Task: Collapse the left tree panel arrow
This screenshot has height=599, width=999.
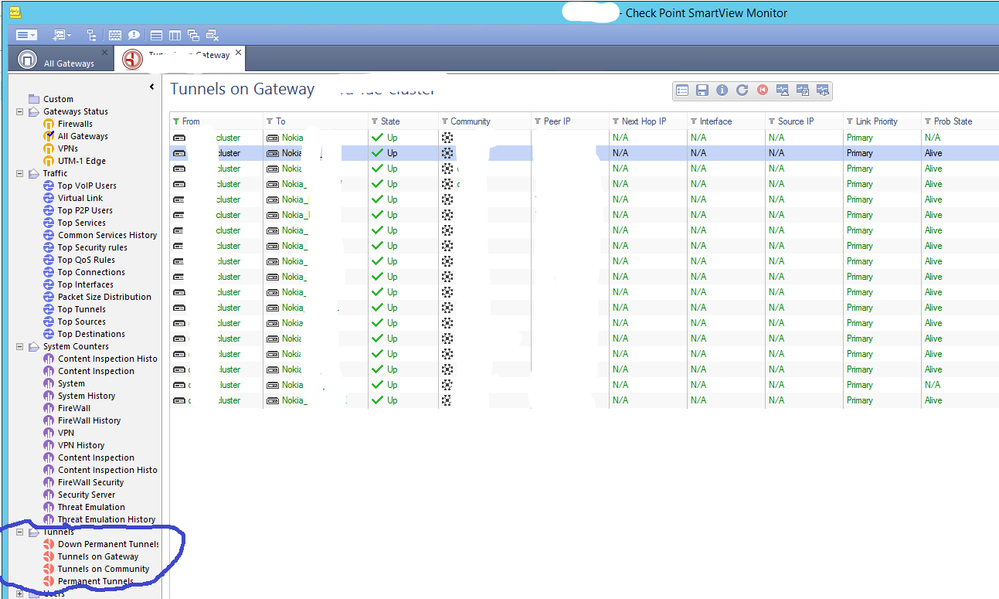Action: click(152, 87)
